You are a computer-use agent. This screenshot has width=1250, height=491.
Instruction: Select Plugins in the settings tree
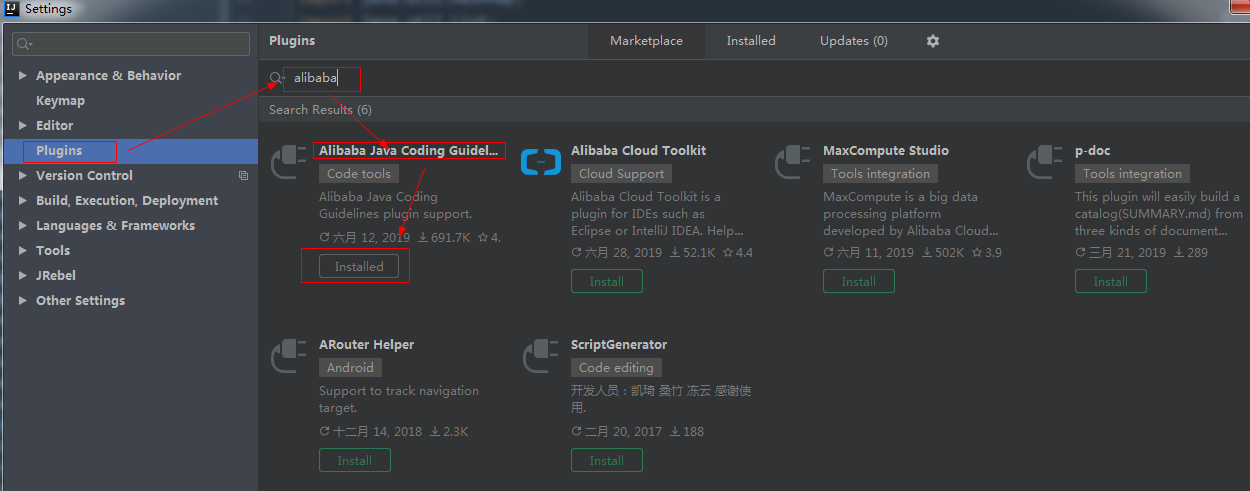click(x=59, y=151)
